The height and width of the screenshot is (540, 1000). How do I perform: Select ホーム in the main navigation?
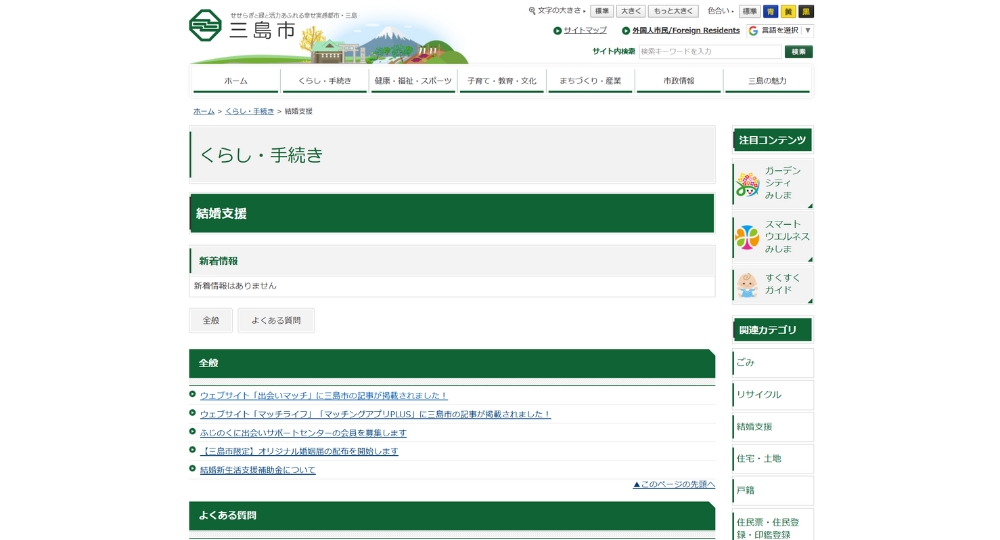(x=236, y=81)
